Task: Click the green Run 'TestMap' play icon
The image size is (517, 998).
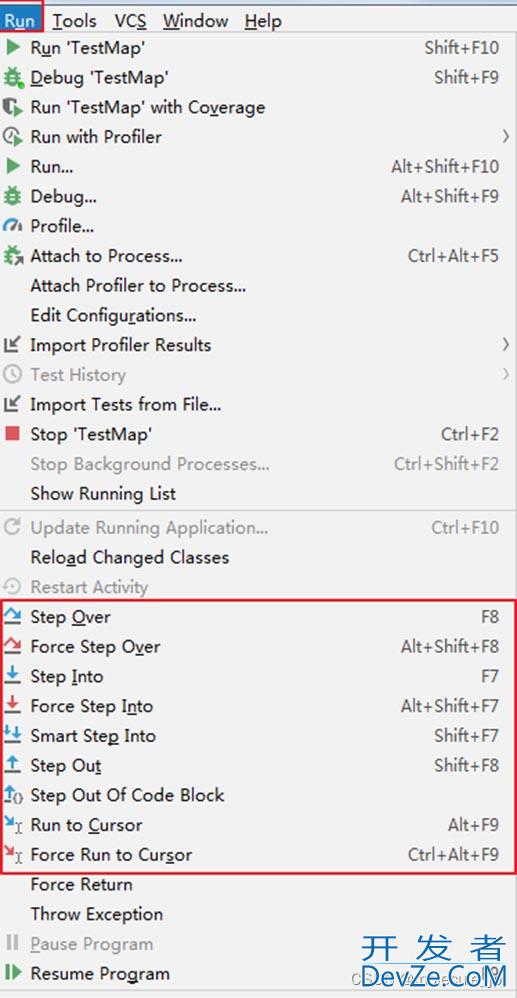Action: click(13, 48)
